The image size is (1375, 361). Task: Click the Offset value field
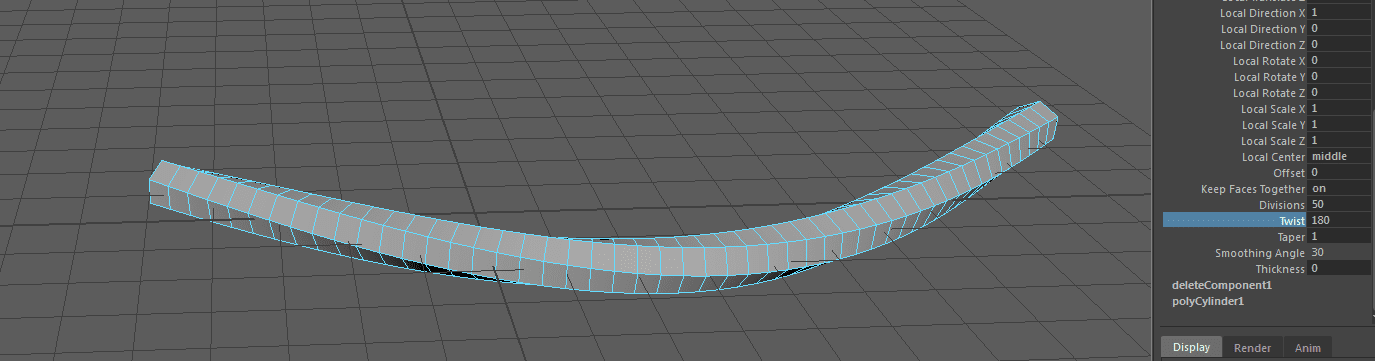pos(1339,173)
